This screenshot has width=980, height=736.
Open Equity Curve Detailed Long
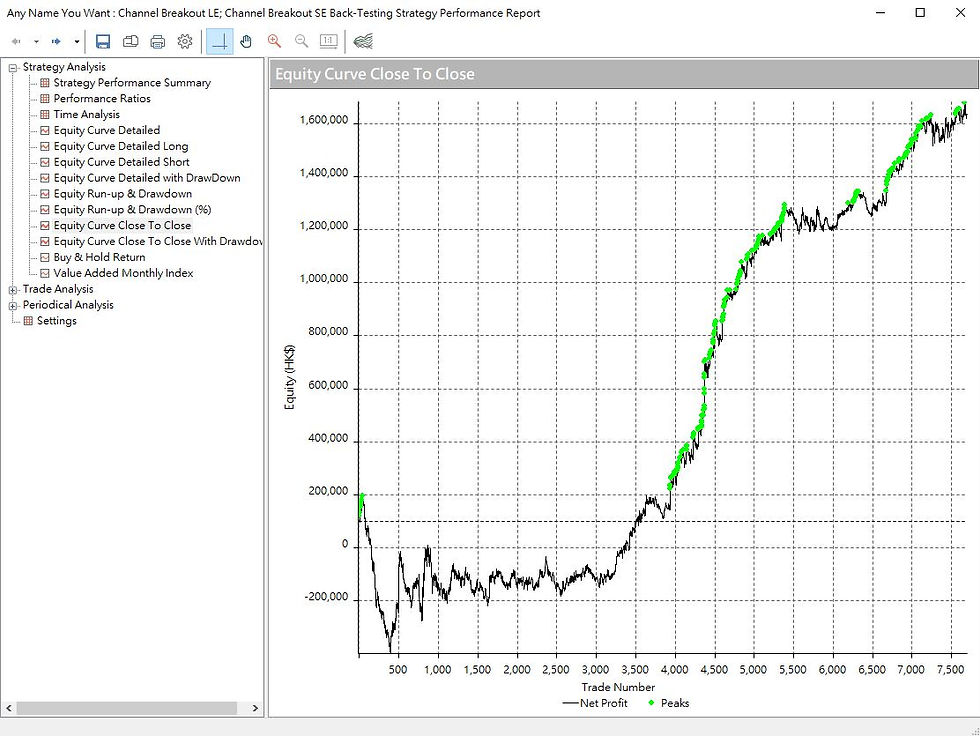pyautogui.click(x=121, y=146)
